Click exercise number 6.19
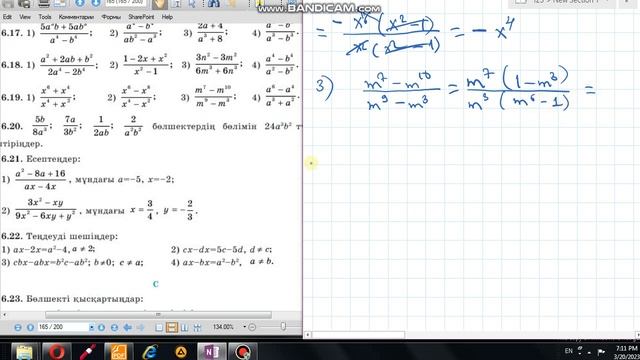The image size is (640, 360). click(x=11, y=97)
